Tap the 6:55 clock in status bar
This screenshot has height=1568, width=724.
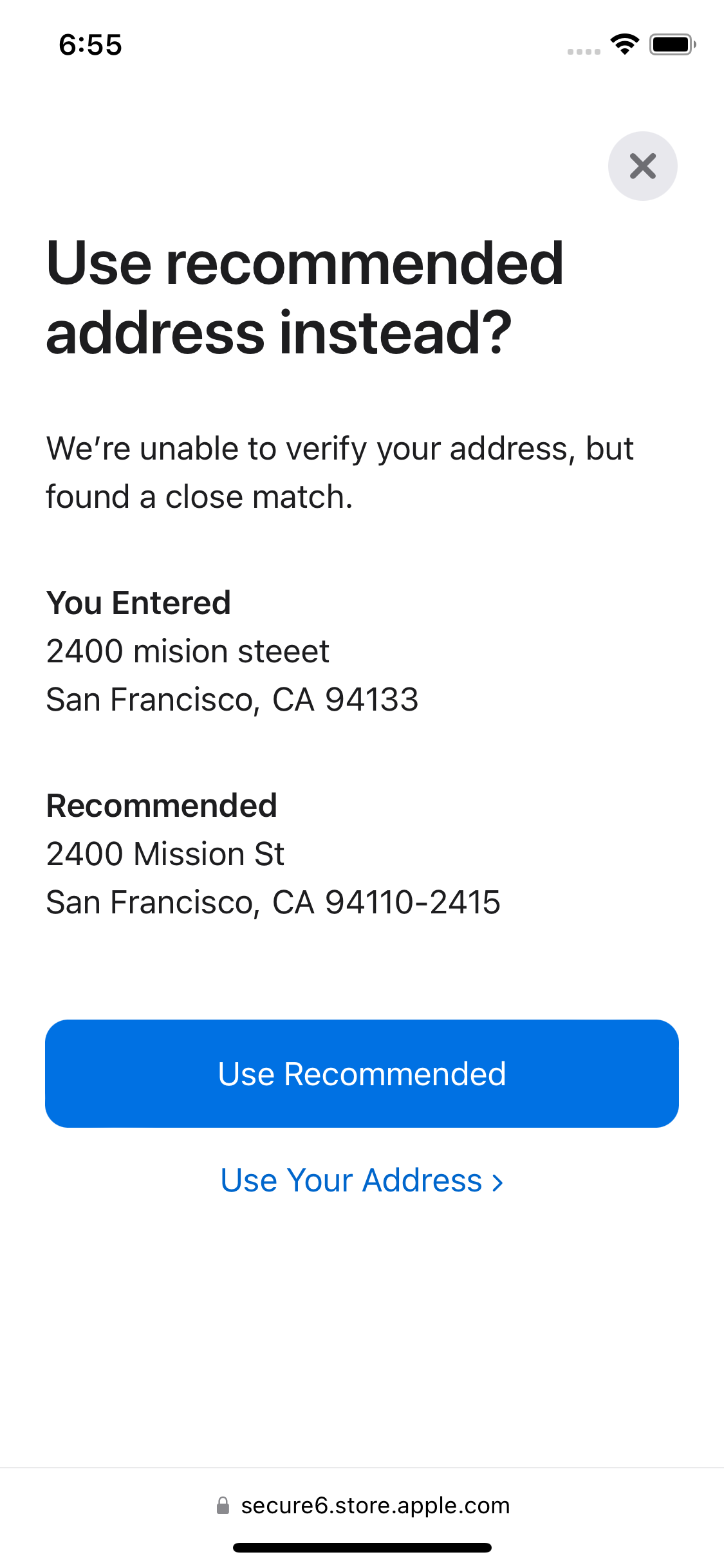tap(90, 45)
